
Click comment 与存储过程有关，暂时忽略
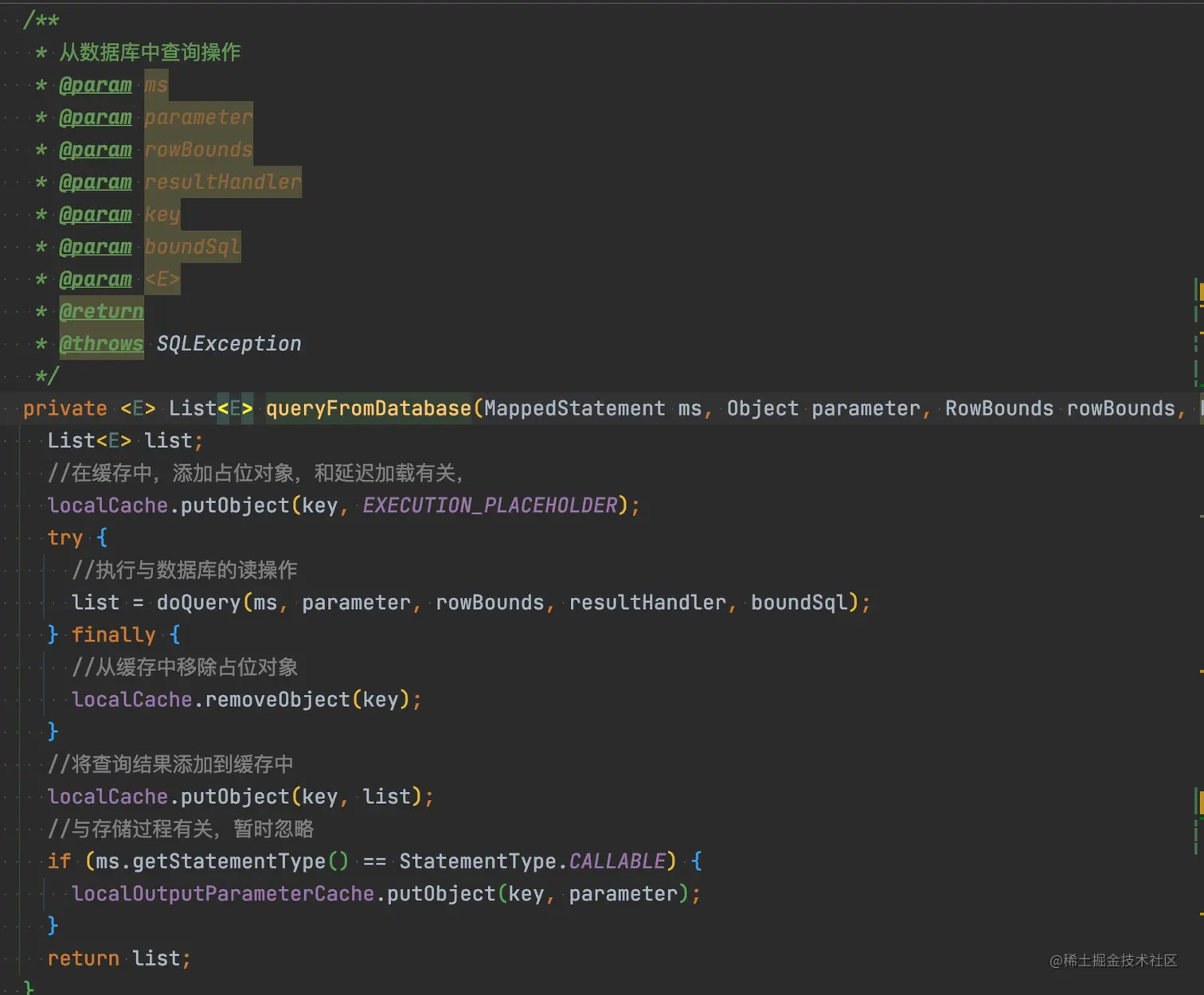tap(181, 829)
